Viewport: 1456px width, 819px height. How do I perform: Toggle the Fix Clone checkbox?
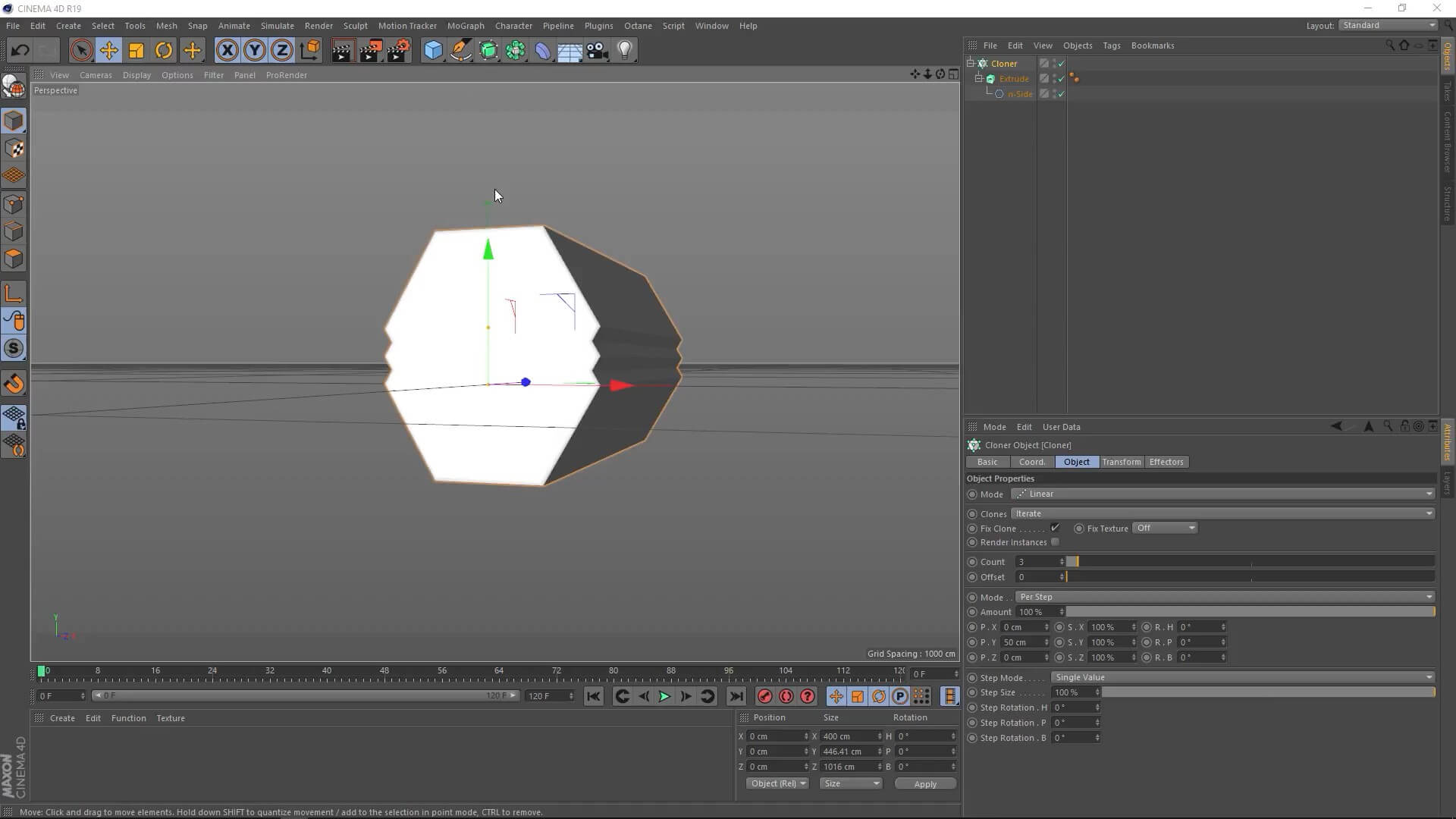1055,528
